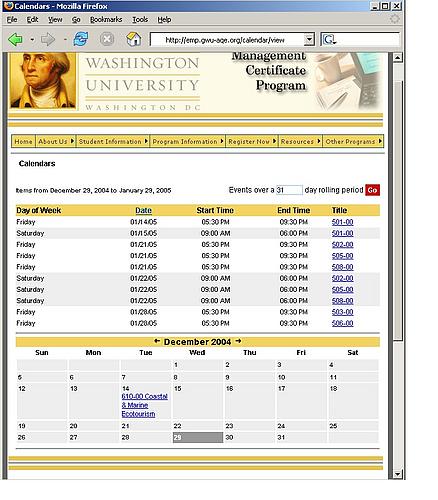
Task: Click the 'Title' column header
Action: (339, 210)
